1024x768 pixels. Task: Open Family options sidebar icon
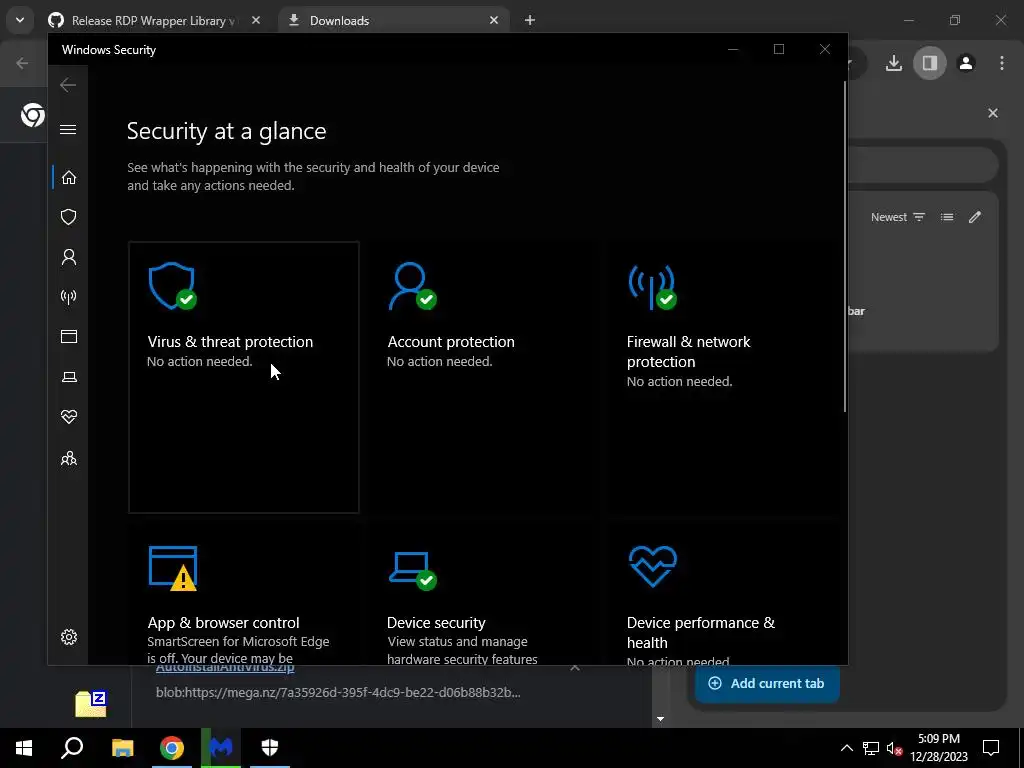pyautogui.click(x=69, y=458)
